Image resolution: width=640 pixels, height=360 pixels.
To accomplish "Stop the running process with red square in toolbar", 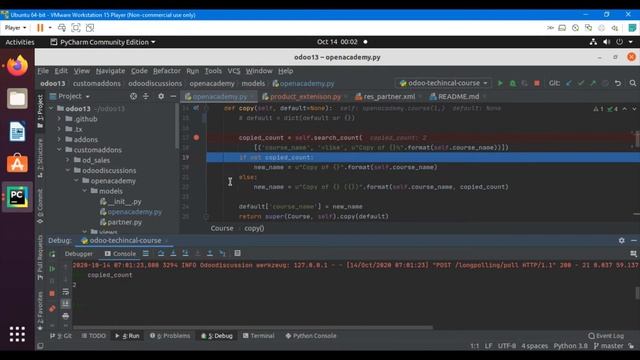I will [537, 83].
